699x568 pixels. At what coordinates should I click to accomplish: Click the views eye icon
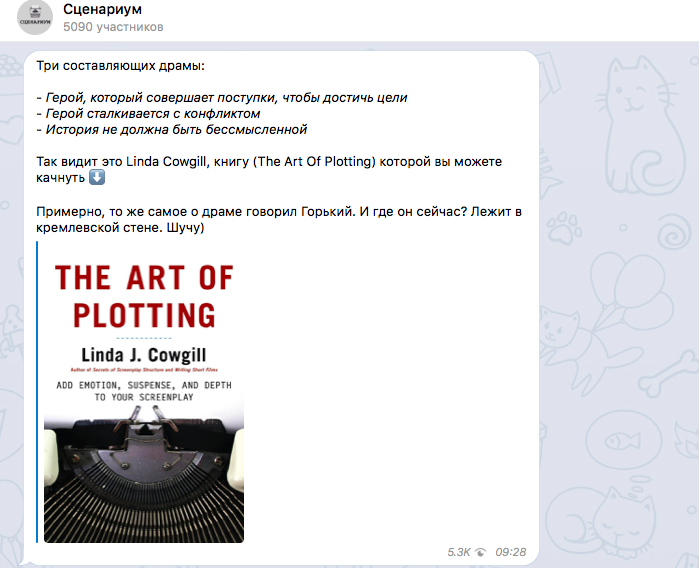481,552
